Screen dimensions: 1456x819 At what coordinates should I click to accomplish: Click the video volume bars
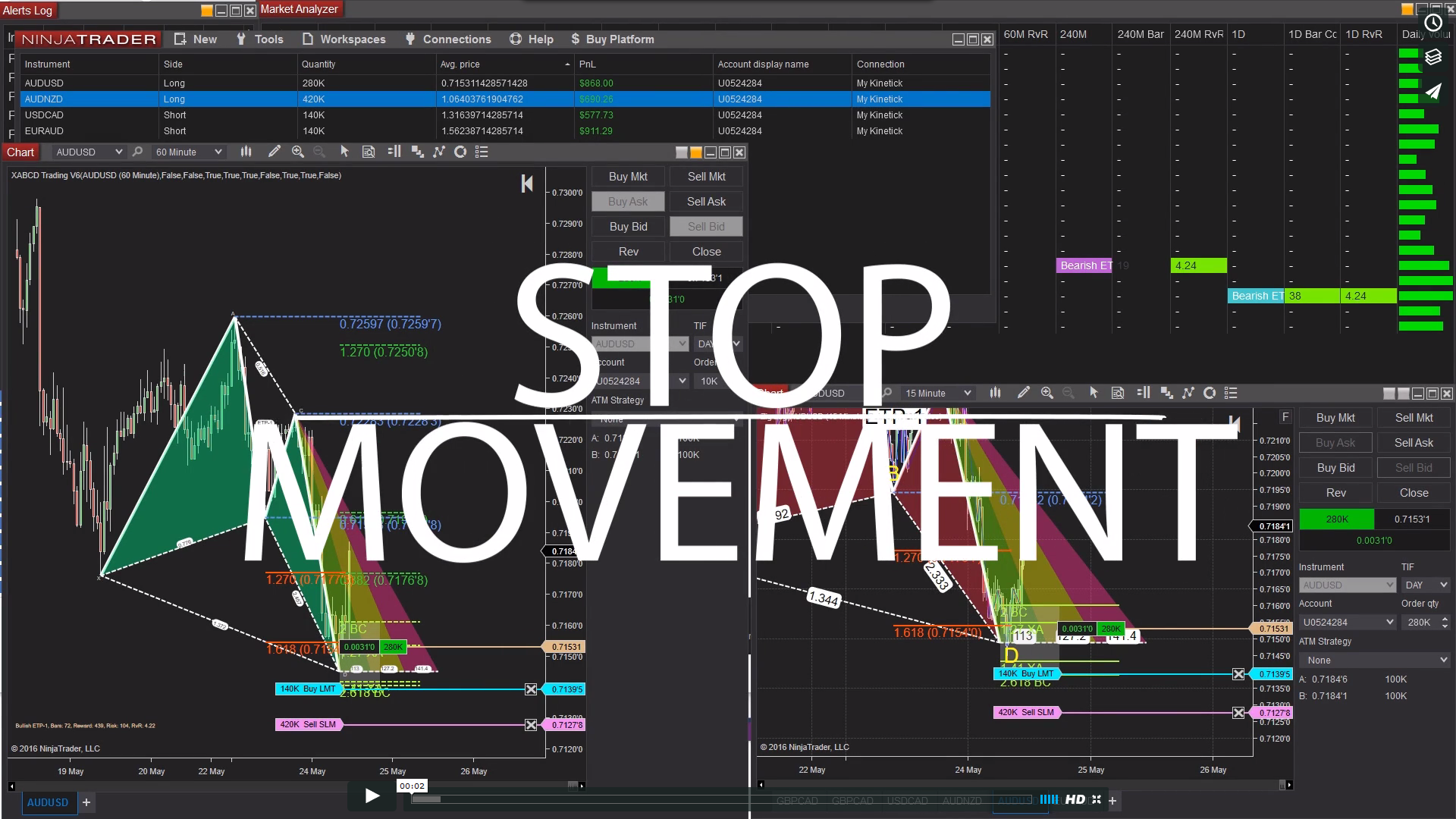(x=1050, y=799)
